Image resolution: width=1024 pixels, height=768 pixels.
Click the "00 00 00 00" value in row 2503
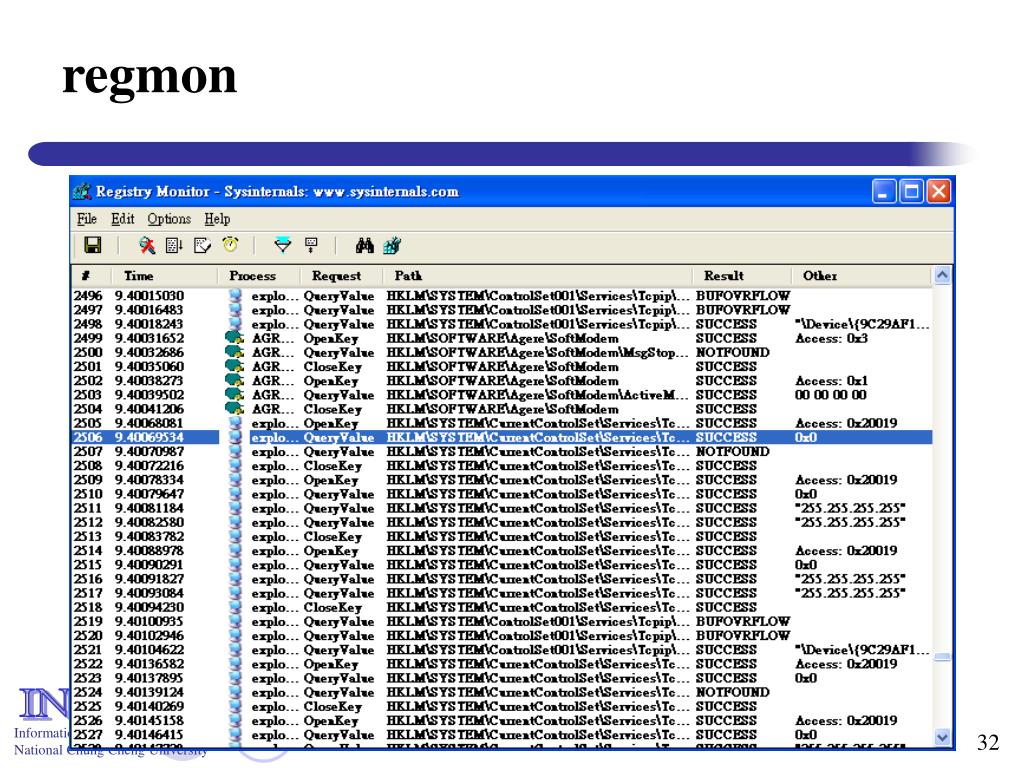(x=831, y=395)
